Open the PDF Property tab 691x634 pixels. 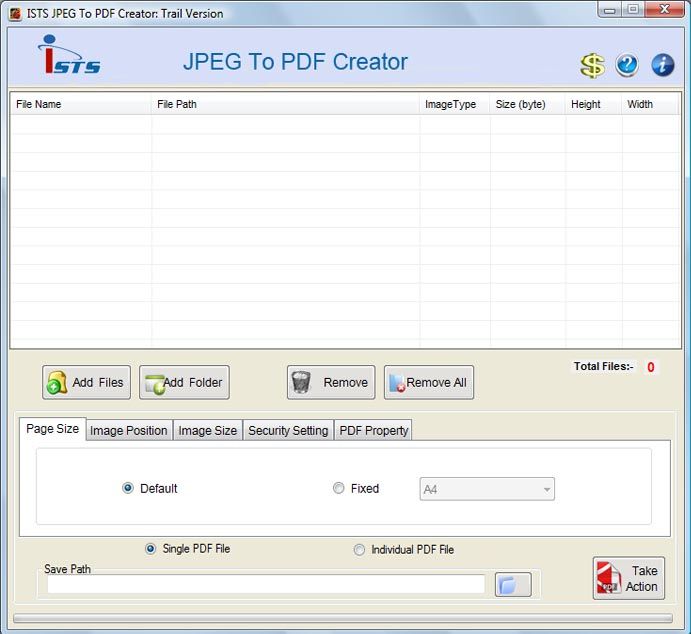tap(373, 430)
